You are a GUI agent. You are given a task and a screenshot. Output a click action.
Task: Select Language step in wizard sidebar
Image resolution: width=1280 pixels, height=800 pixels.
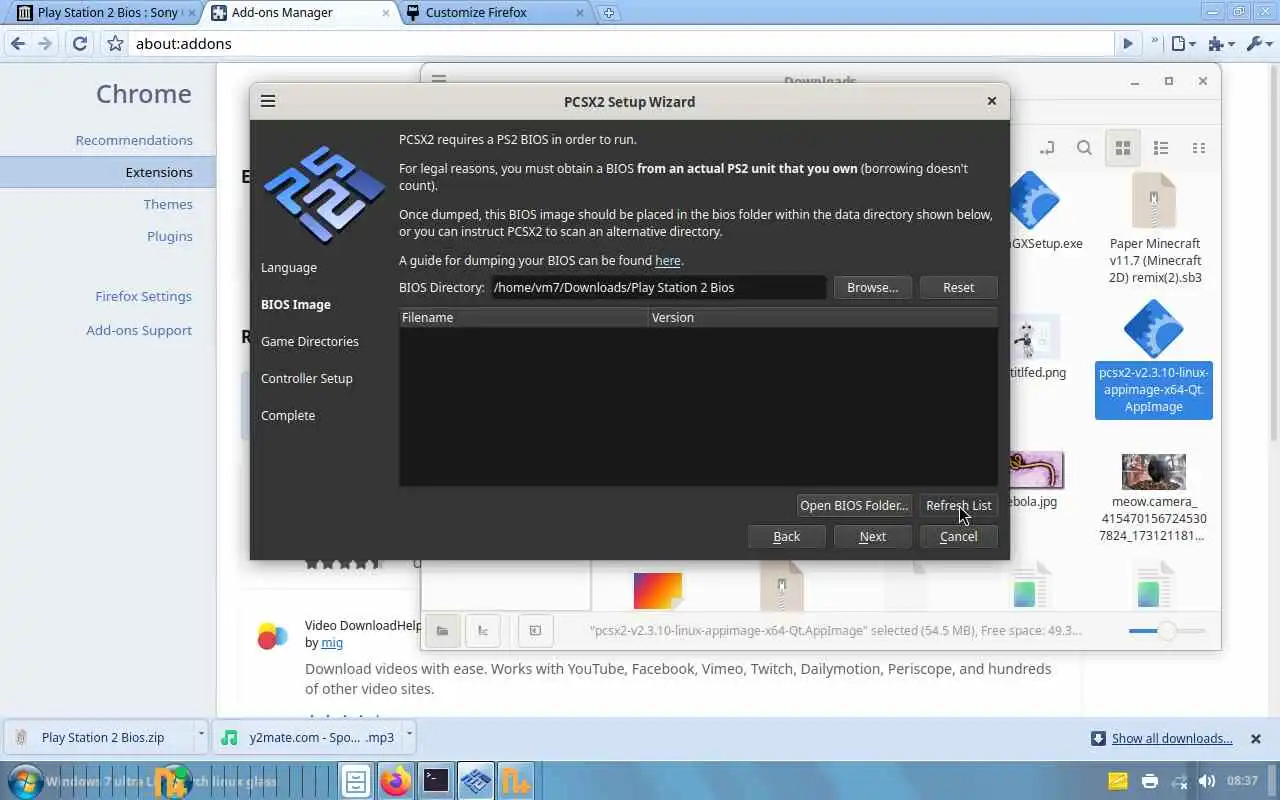(x=289, y=267)
